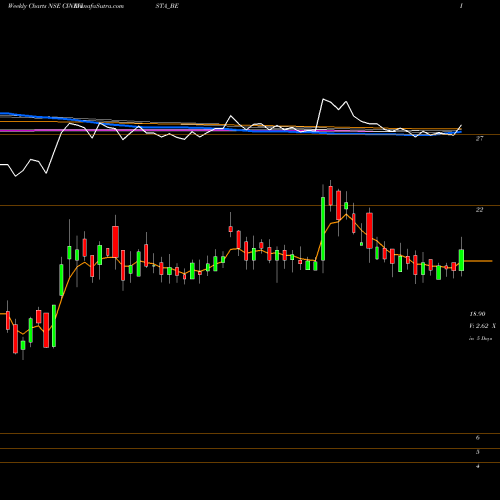500x500 pixels.
Task: Click the '18.90' price value
Action: point(477,314)
